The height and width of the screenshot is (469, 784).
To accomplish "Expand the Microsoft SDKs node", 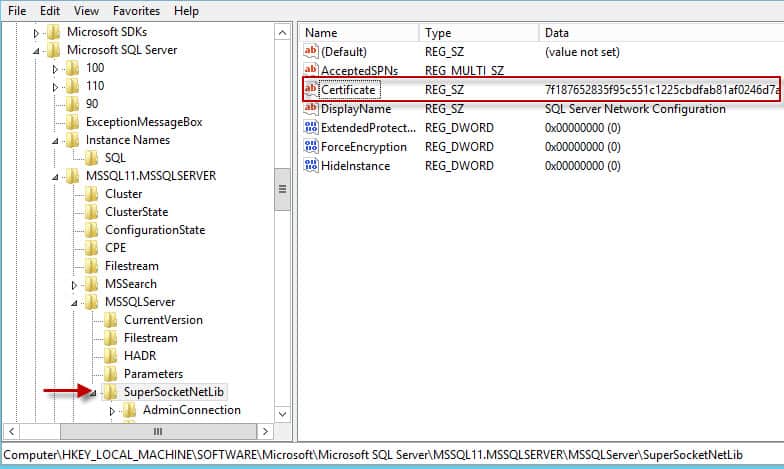I will [36, 33].
